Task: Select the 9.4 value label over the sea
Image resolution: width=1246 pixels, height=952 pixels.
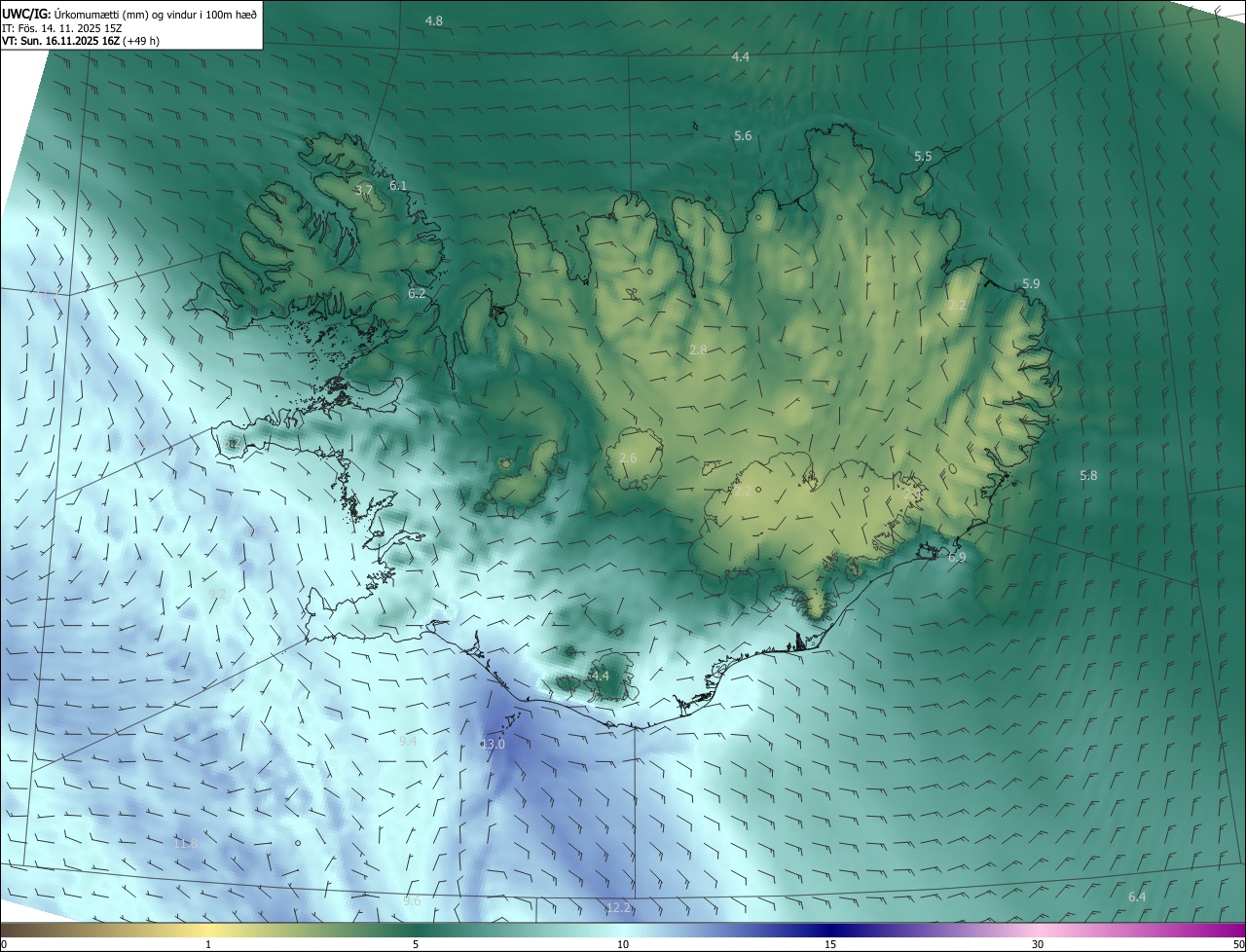Action: [x=408, y=742]
